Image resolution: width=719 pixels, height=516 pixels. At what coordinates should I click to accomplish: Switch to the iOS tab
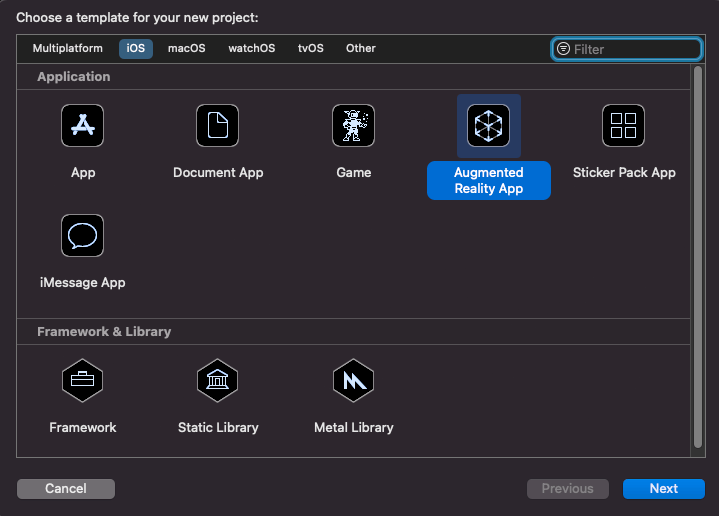pyautogui.click(x=136, y=48)
